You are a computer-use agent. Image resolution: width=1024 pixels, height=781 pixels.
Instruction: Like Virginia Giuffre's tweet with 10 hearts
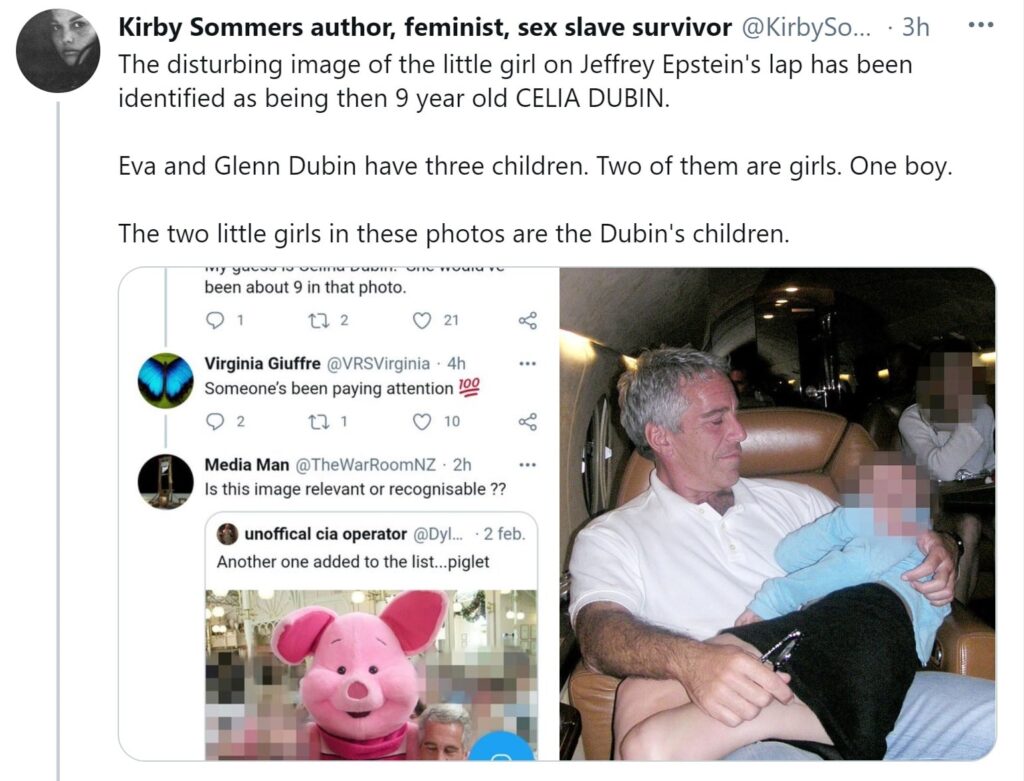pos(423,422)
